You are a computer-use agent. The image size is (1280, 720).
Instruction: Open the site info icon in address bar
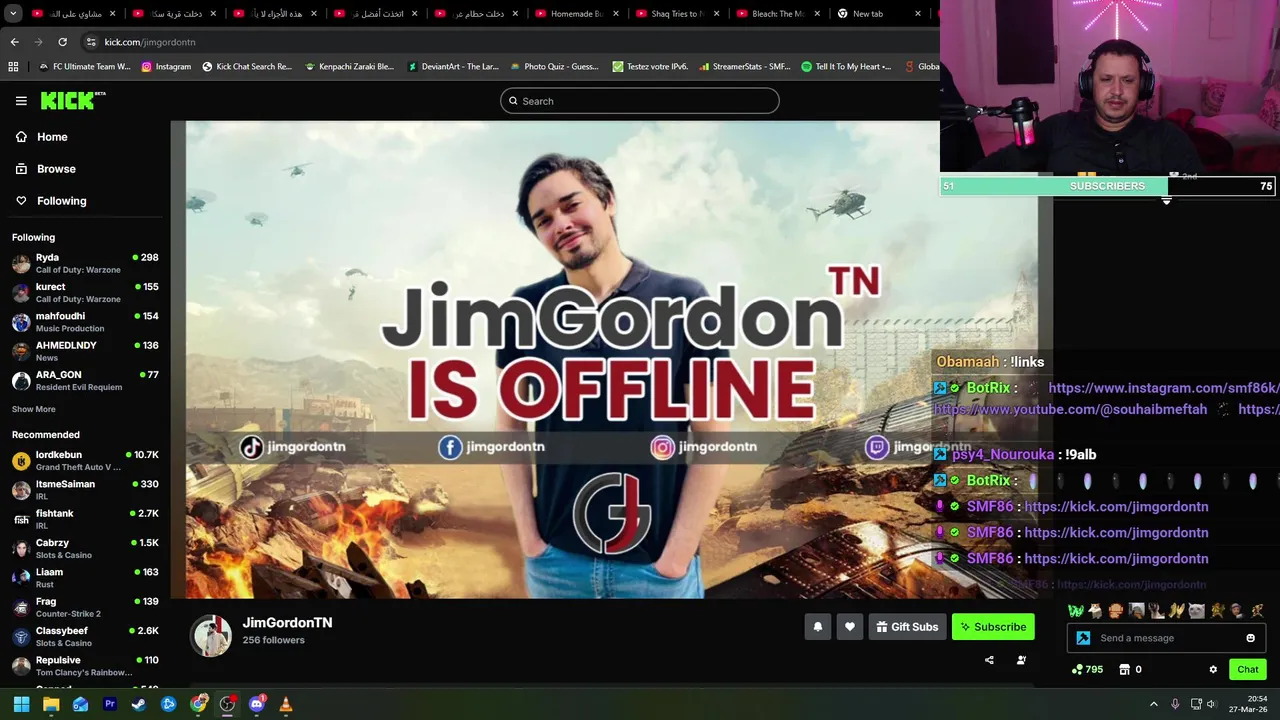click(x=91, y=42)
